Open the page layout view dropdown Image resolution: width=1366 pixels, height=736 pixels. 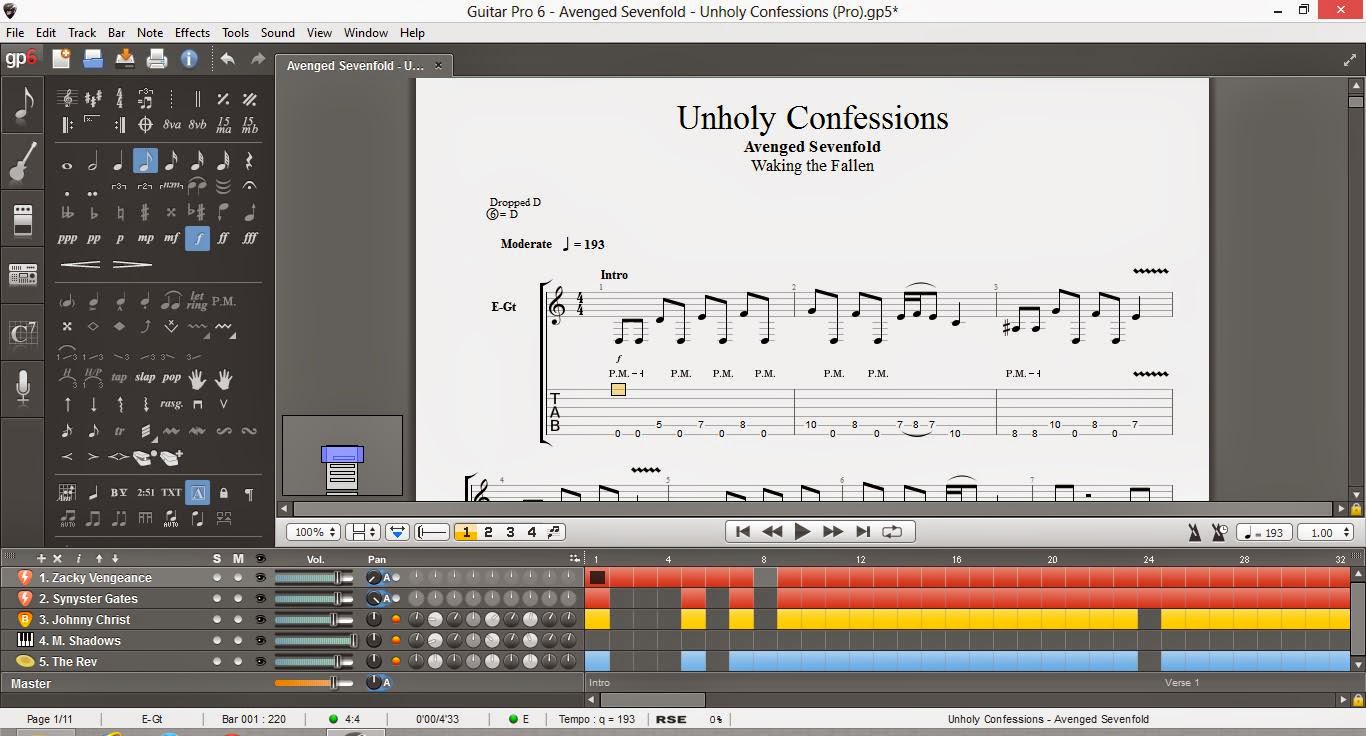(x=361, y=532)
